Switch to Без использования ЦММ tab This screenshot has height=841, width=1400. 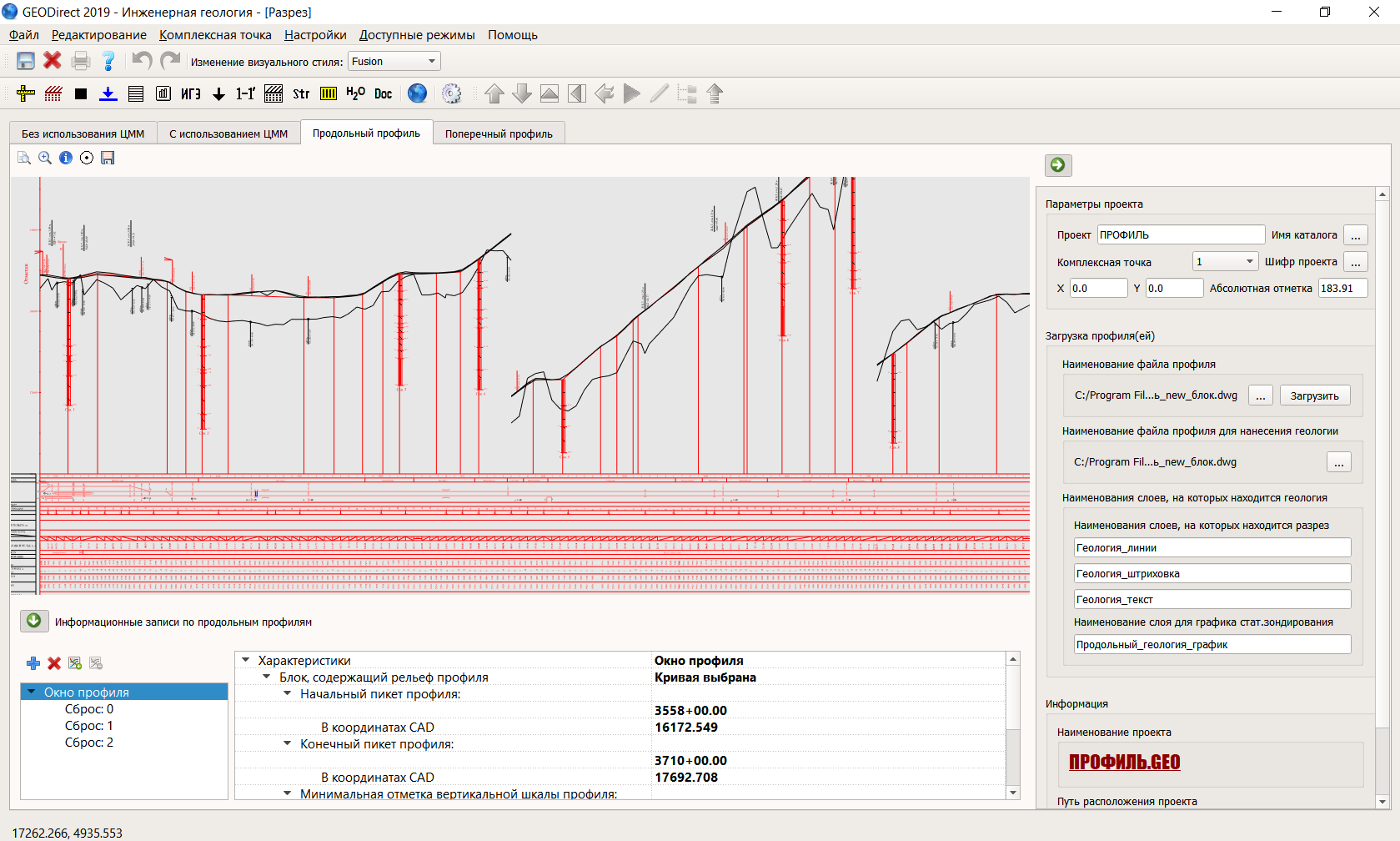tap(83, 133)
